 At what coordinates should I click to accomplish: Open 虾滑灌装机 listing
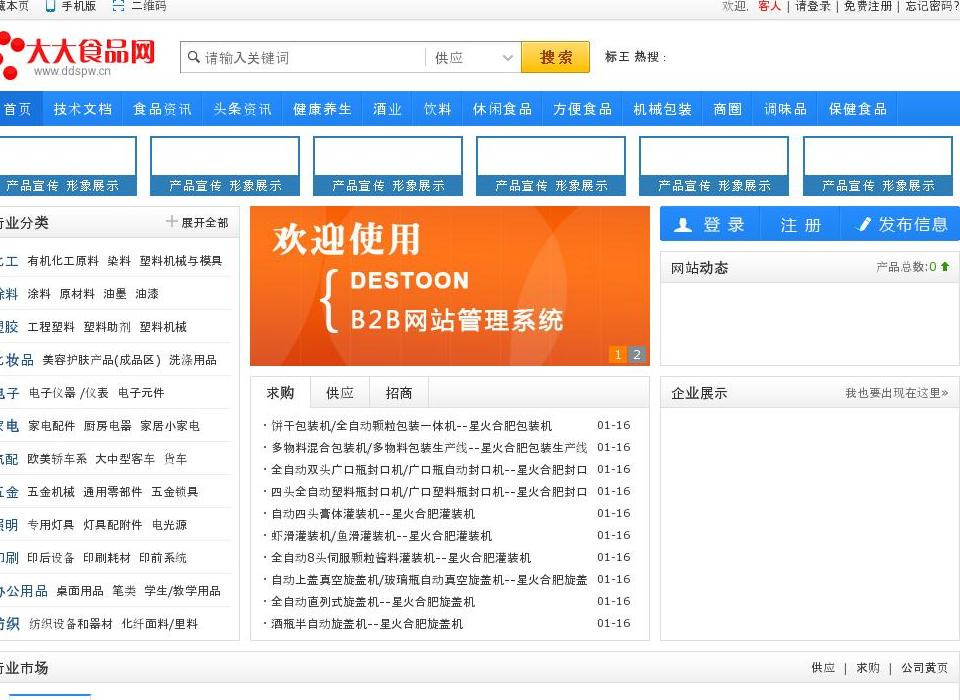(381, 536)
